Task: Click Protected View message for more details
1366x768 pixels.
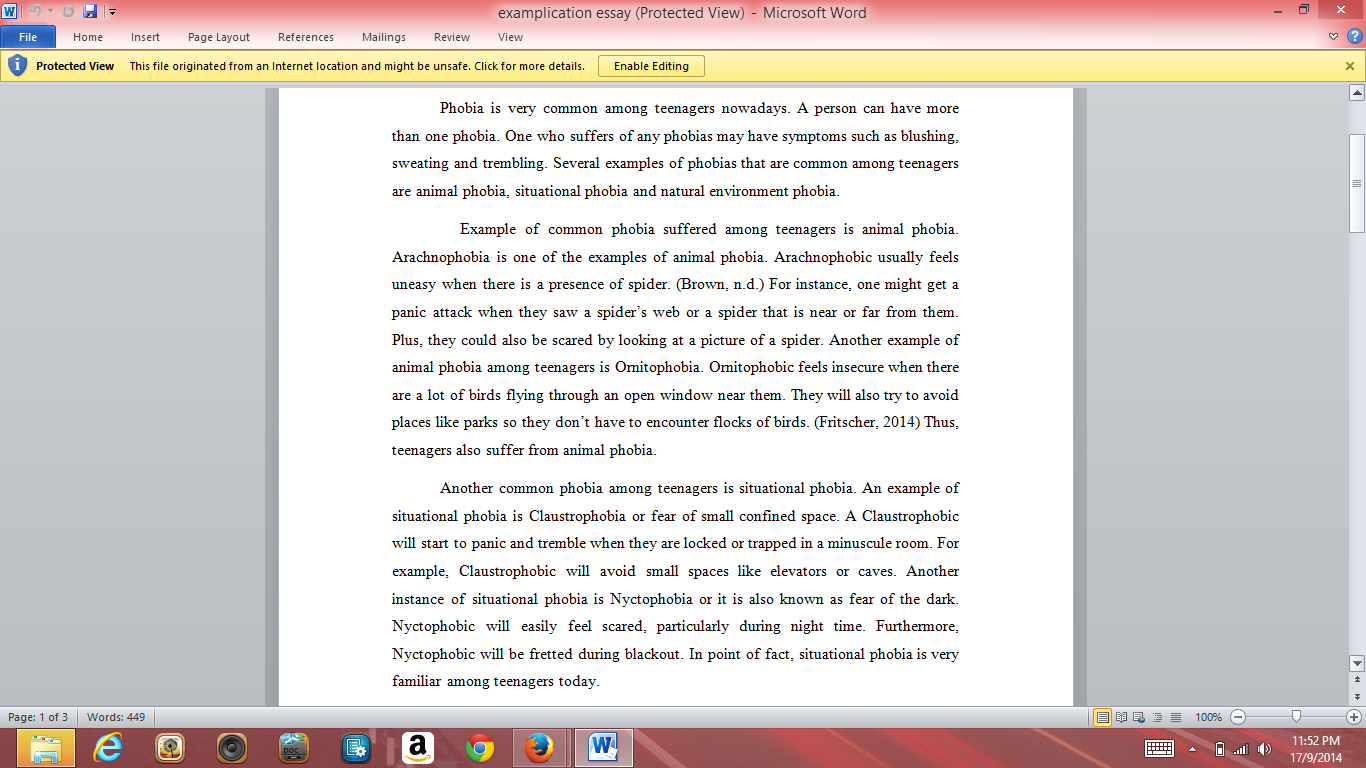Action: coord(357,66)
